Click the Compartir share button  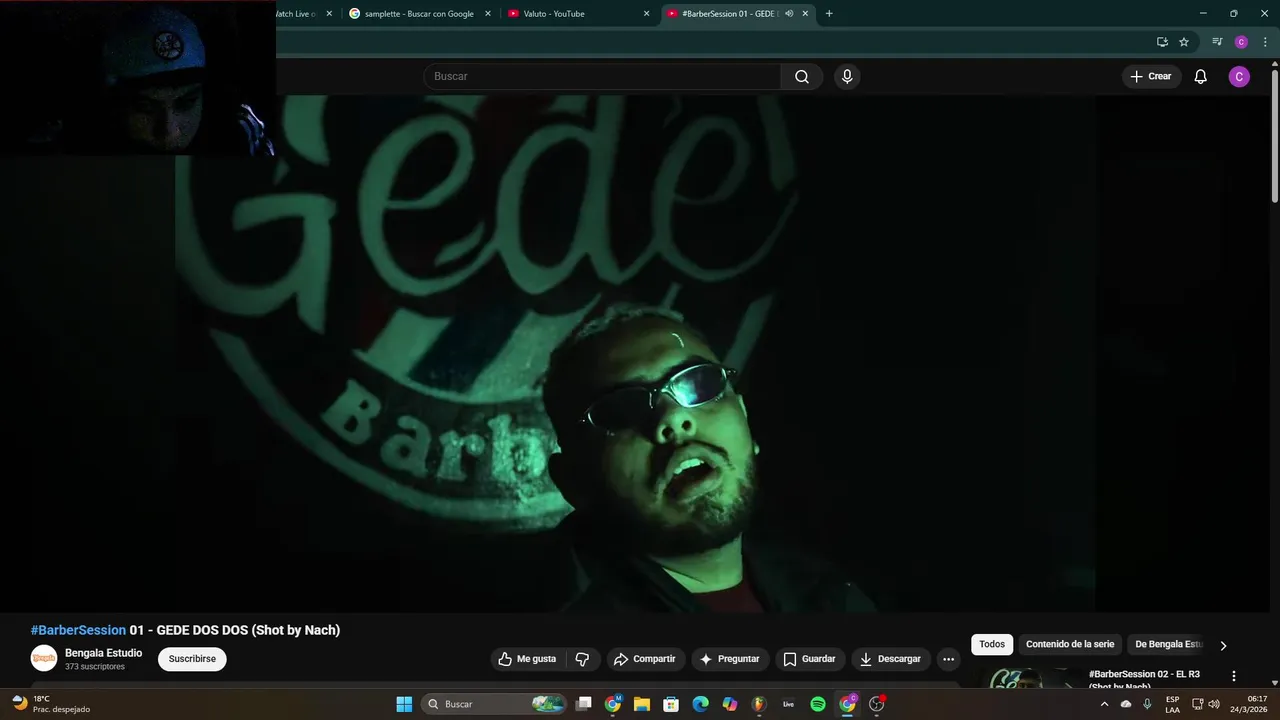point(645,659)
